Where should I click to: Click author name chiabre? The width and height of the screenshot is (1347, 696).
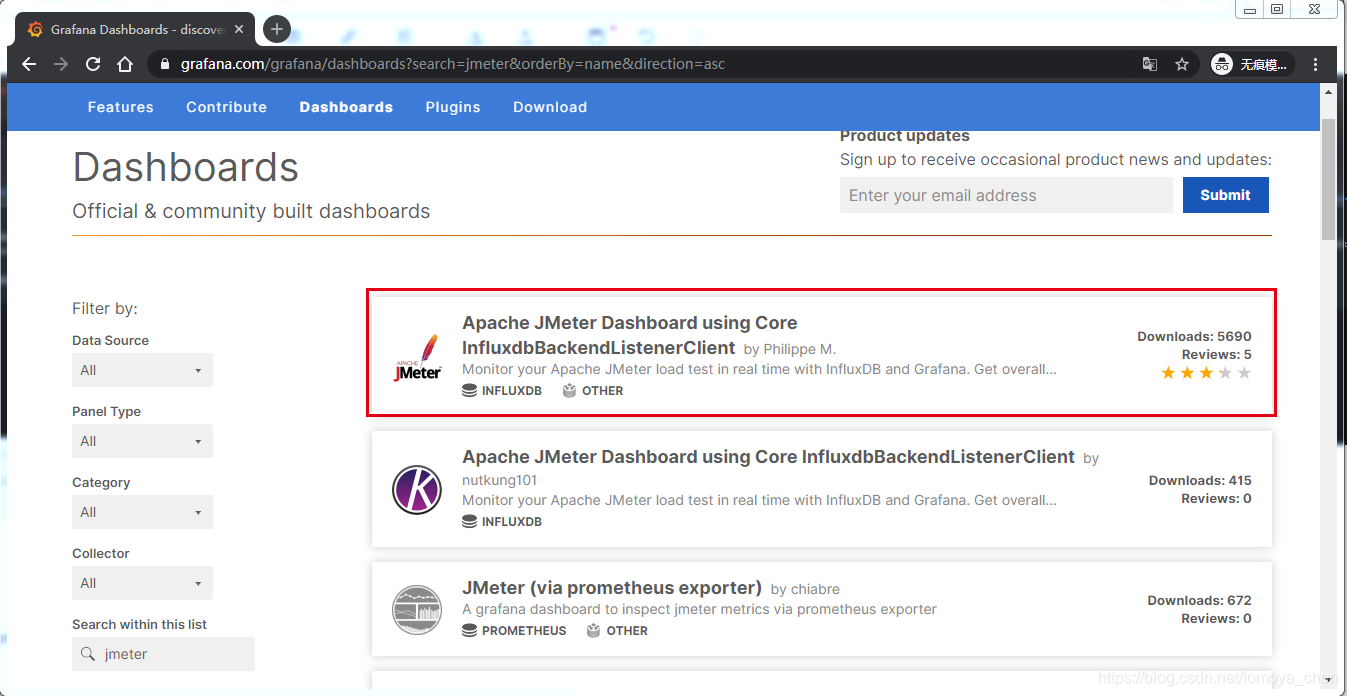point(813,589)
